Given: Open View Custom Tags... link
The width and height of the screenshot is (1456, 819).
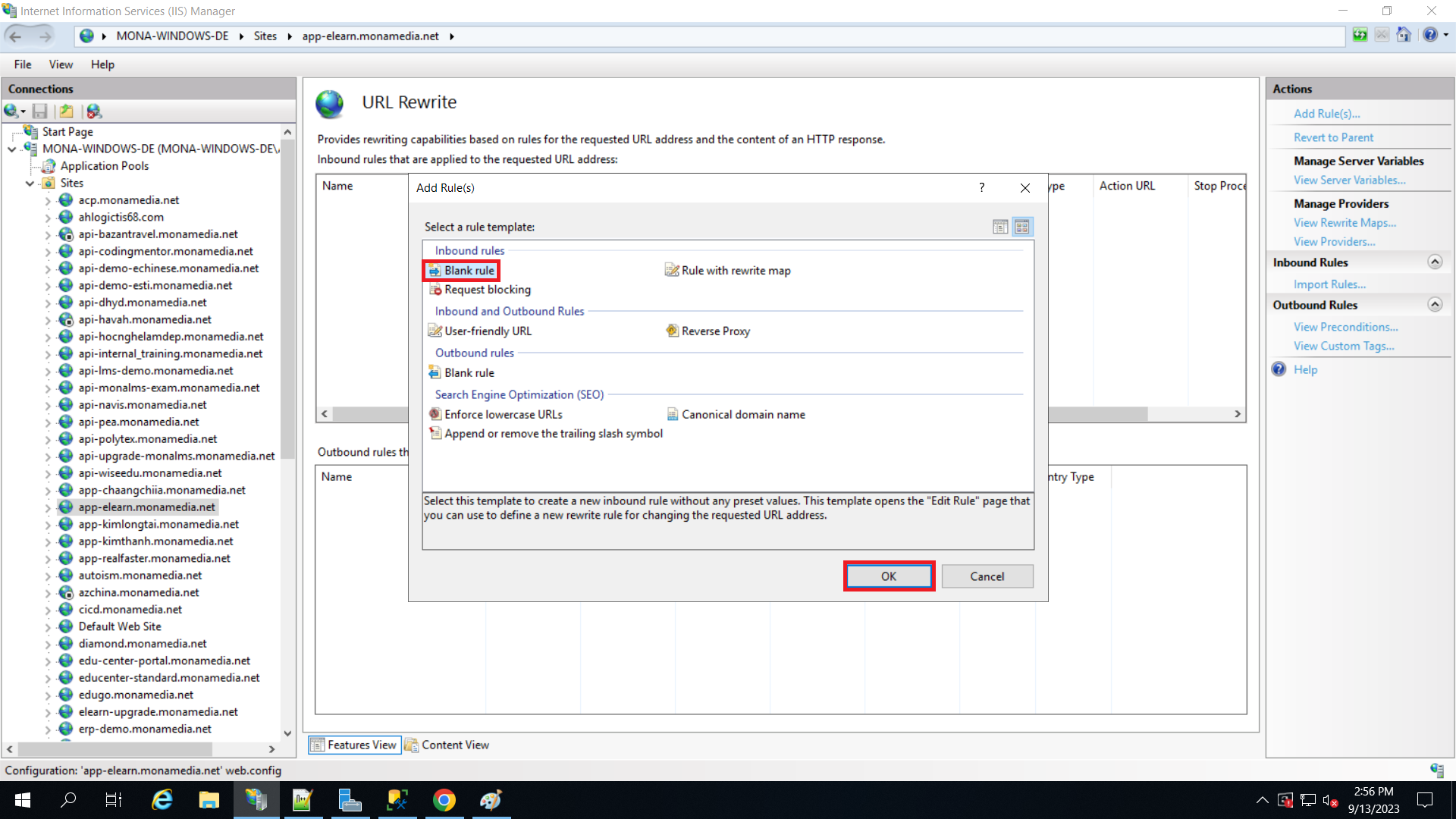Looking at the screenshot, I should [1344, 346].
